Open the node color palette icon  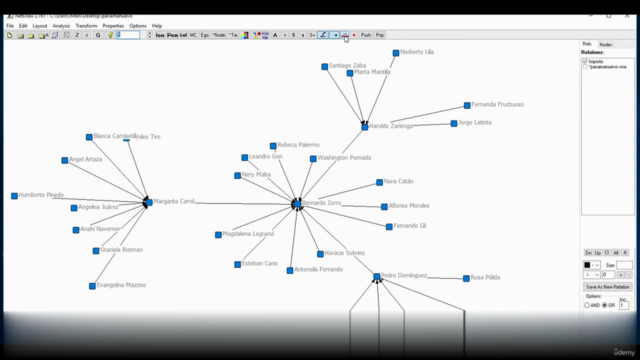pos(246,35)
